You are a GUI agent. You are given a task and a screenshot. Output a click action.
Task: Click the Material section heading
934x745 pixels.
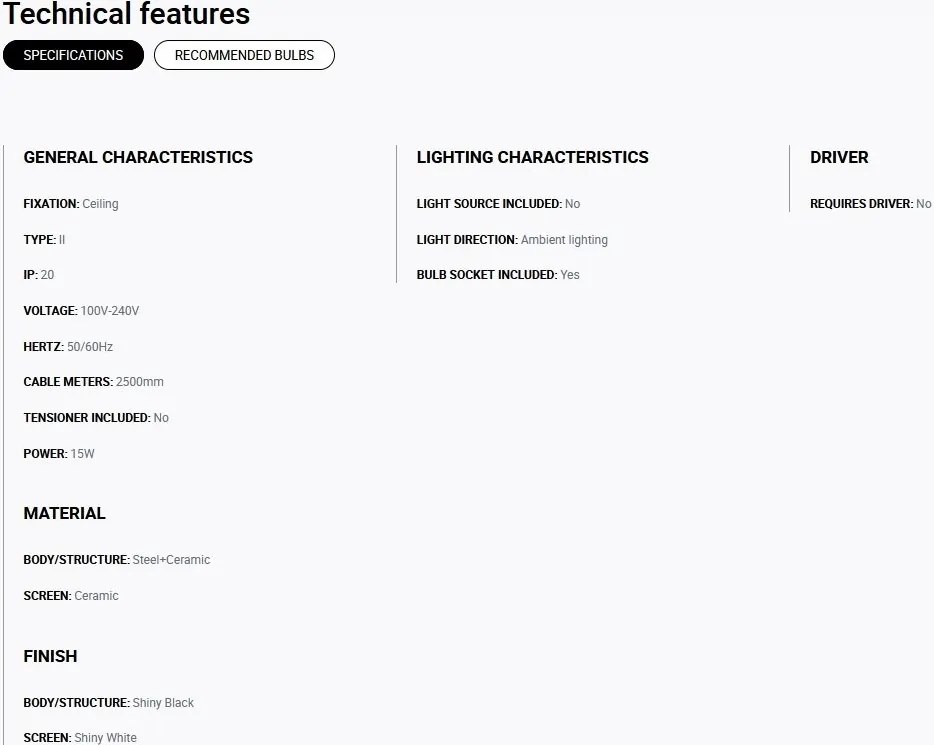64,513
